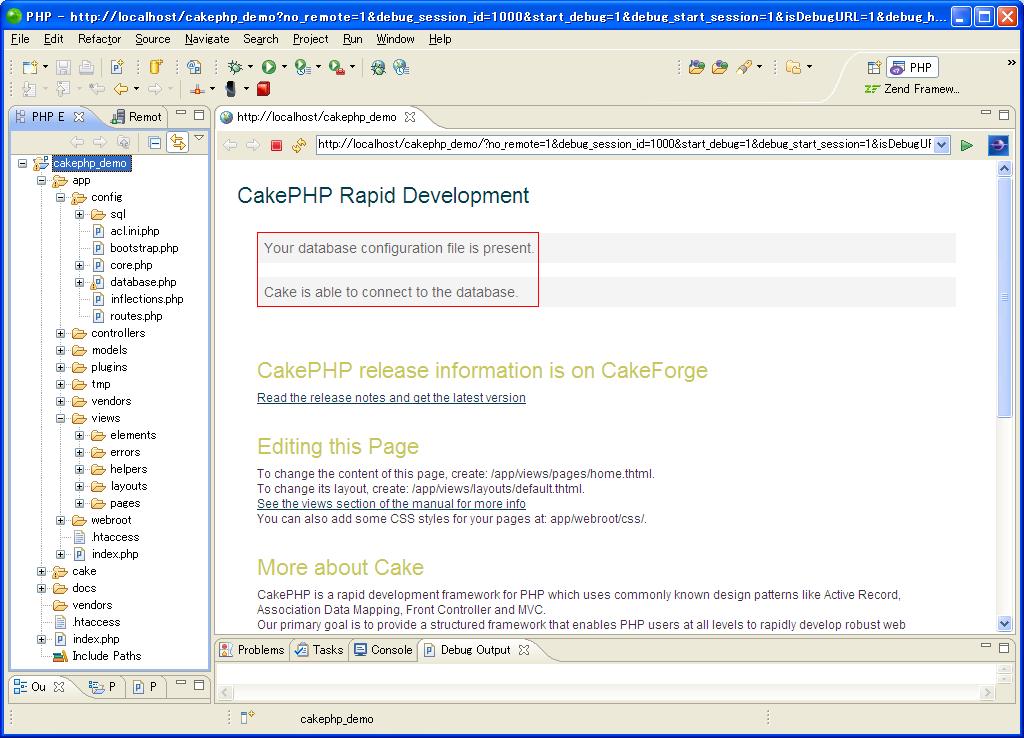Switch to the Console tab

[x=383, y=650]
